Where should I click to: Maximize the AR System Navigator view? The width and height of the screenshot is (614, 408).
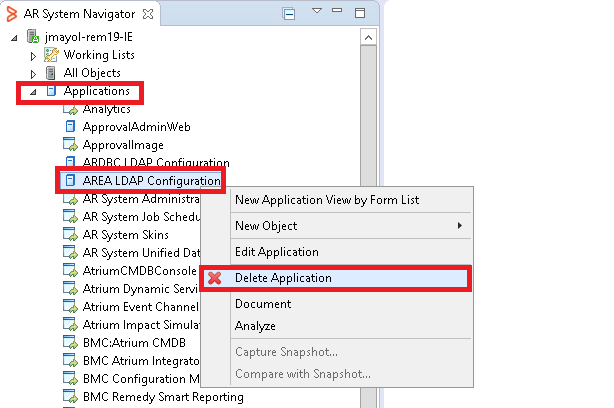pos(360,13)
